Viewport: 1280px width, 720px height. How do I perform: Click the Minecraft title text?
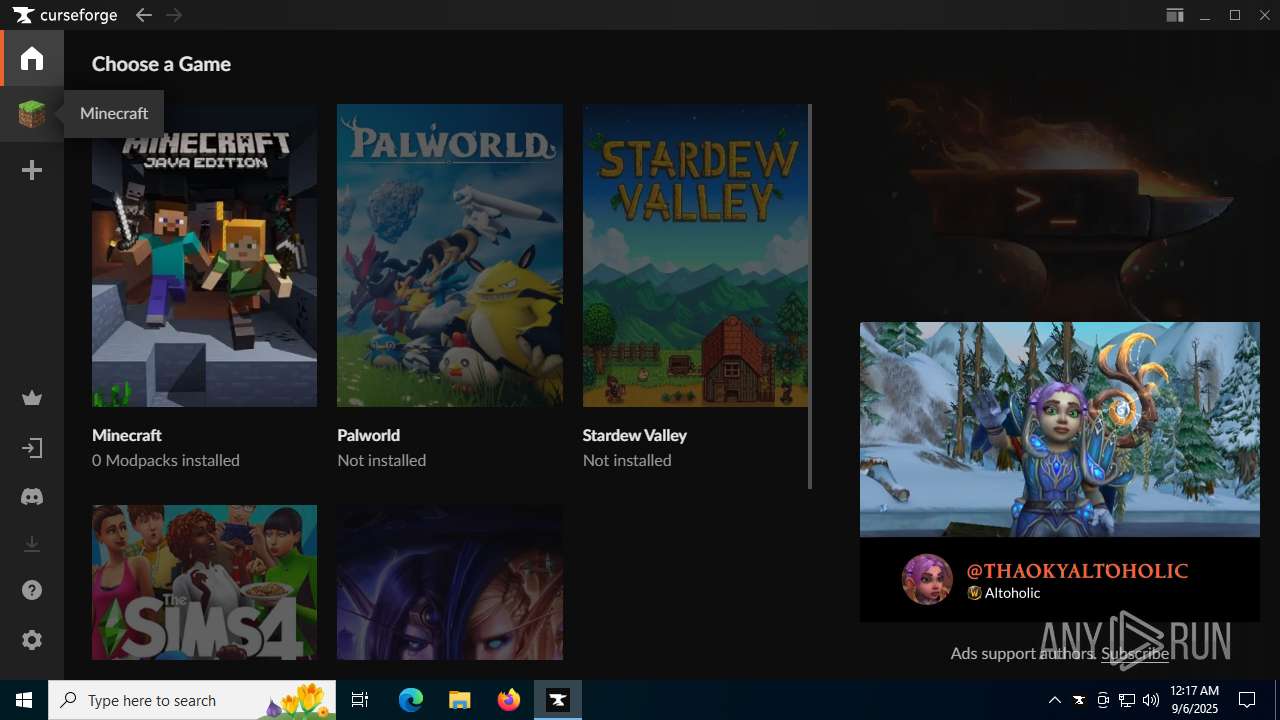click(x=127, y=435)
